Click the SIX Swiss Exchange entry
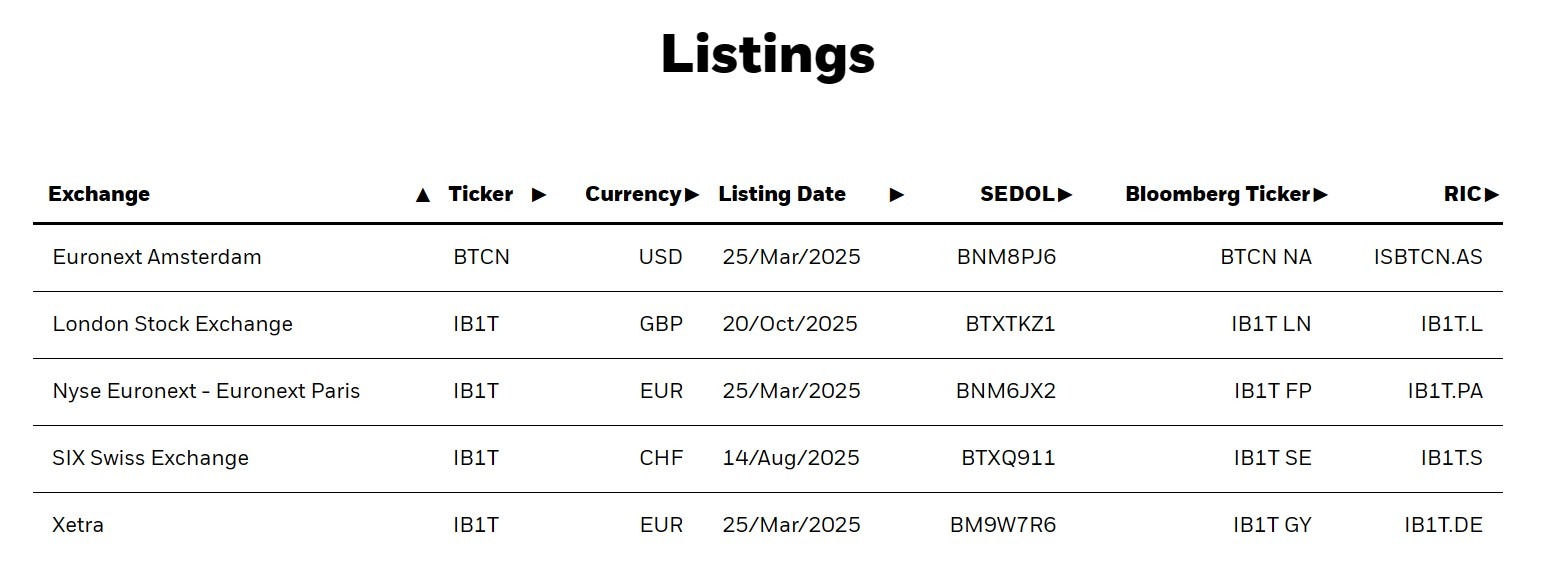 tap(150, 458)
